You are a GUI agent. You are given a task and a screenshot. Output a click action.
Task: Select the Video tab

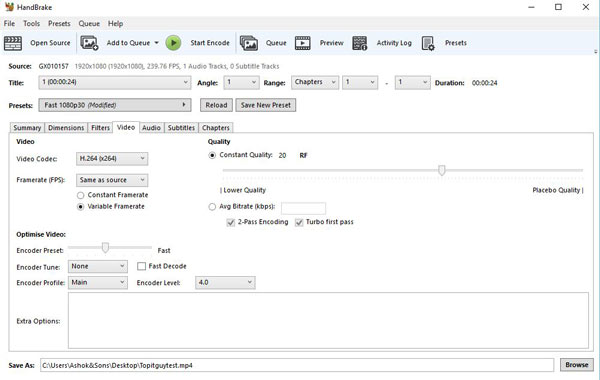[126, 127]
